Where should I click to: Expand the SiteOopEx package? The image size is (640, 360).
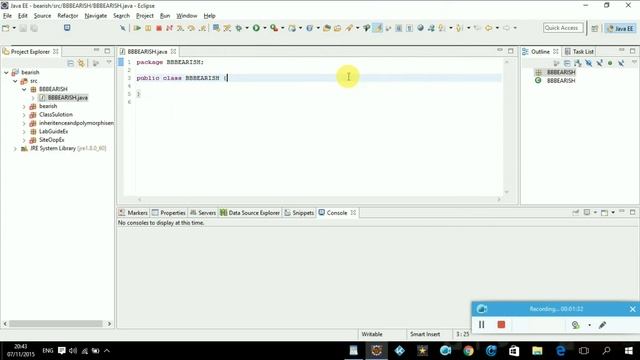click(24, 140)
